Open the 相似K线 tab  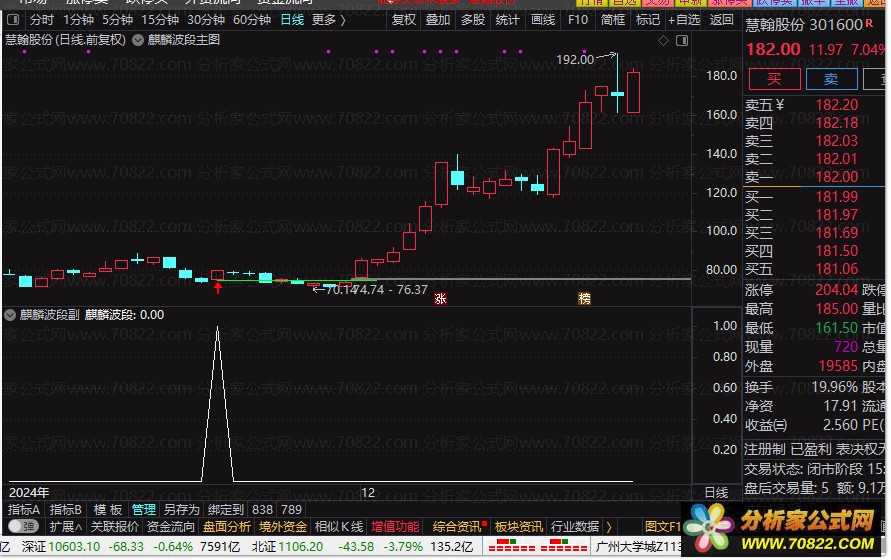(339, 526)
